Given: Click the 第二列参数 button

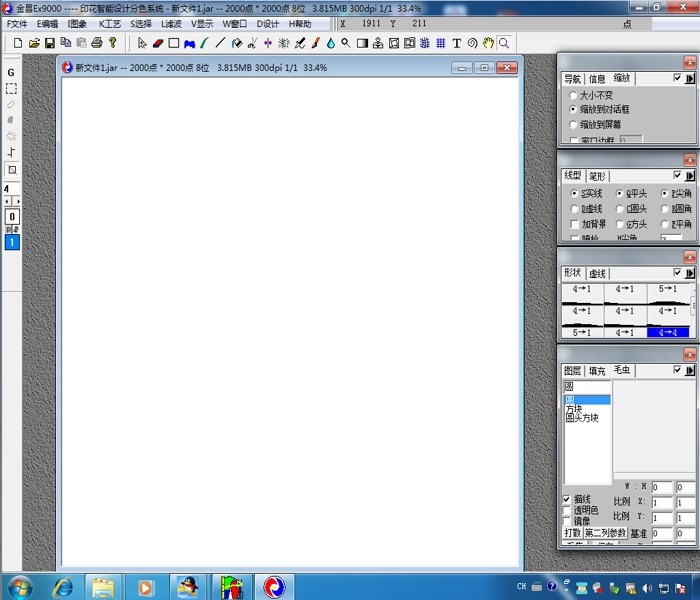Looking at the screenshot, I should coord(605,533).
